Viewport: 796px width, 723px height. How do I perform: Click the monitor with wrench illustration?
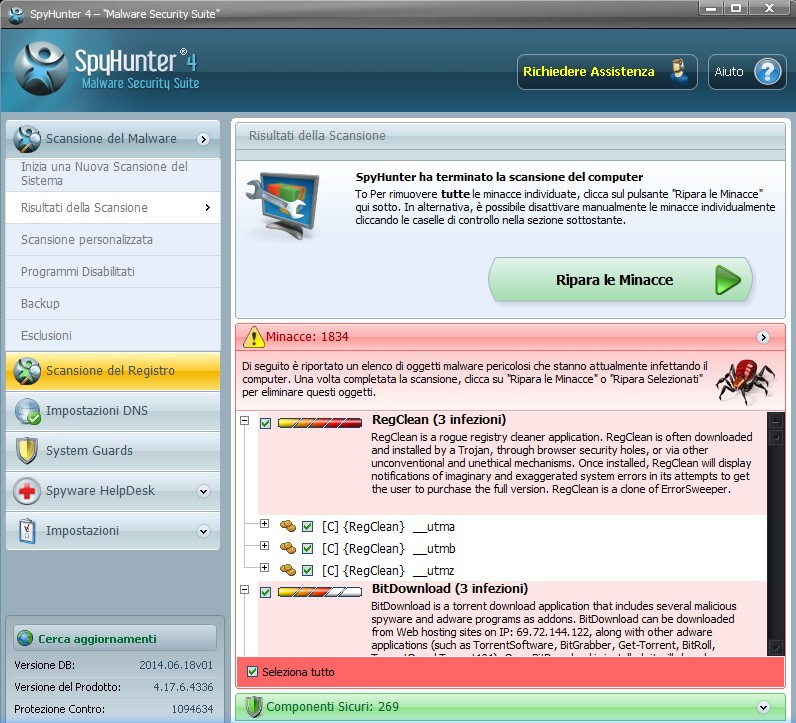[x=283, y=205]
